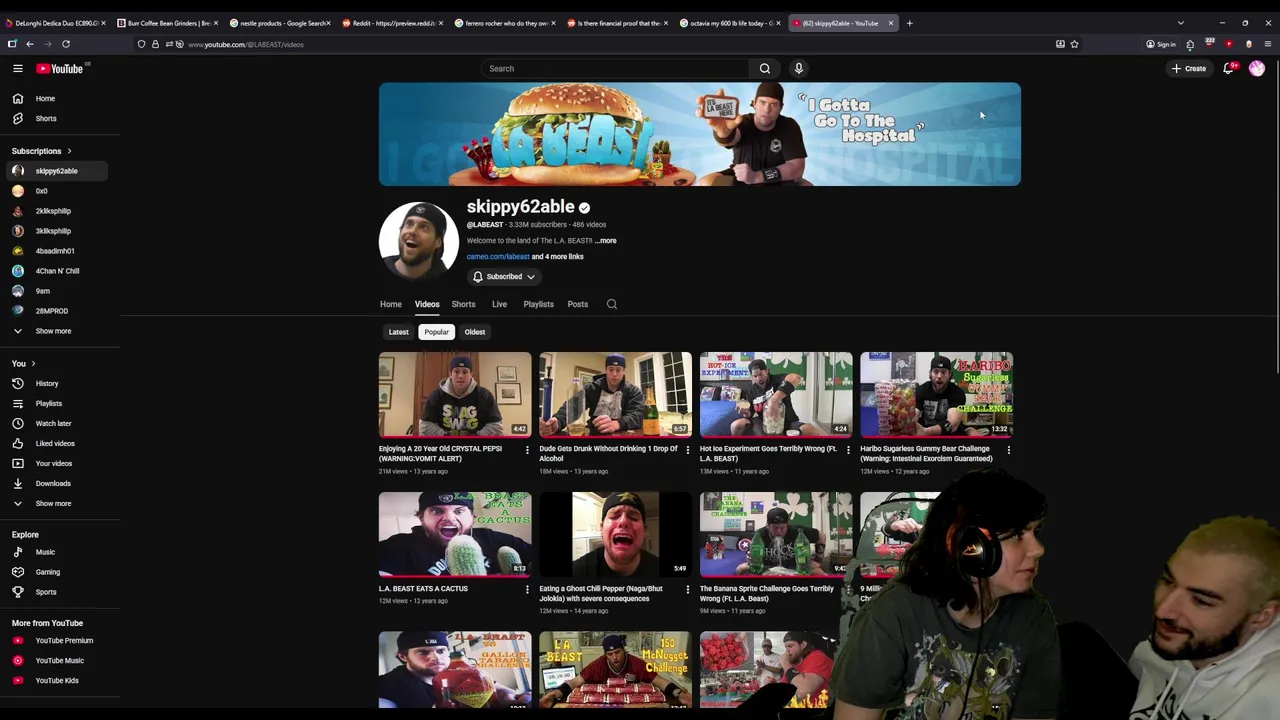Expand Show more under You section
The image size is (1280, 720).
coord(55,503)
